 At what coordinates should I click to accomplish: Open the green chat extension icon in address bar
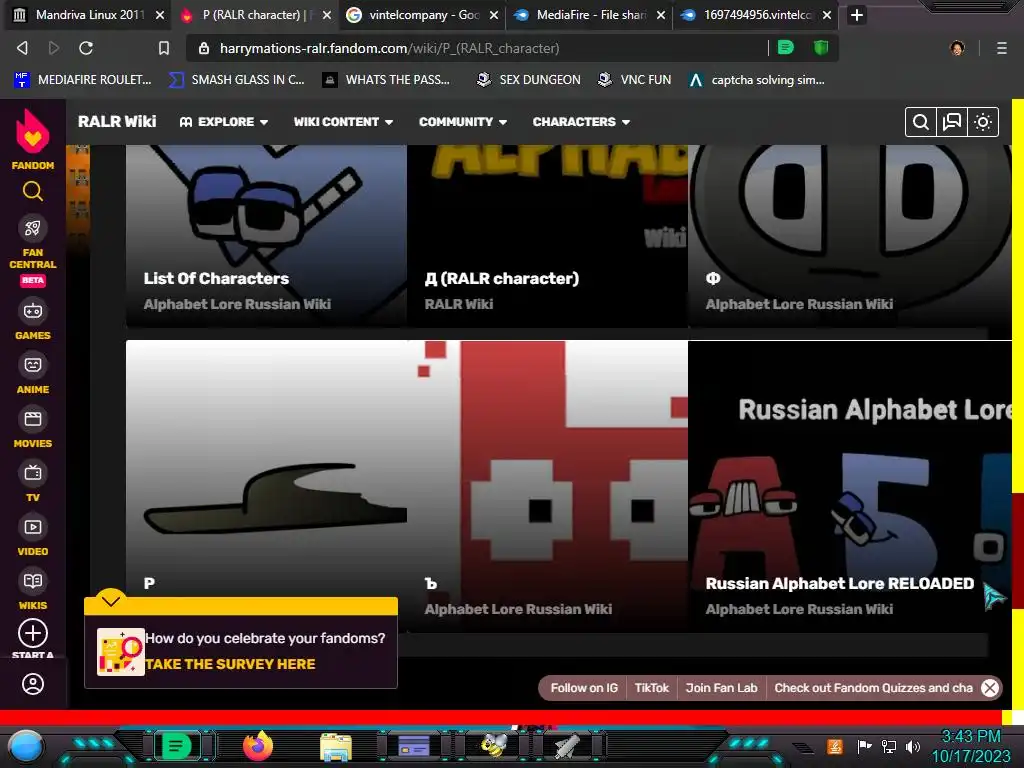(786, 48)
